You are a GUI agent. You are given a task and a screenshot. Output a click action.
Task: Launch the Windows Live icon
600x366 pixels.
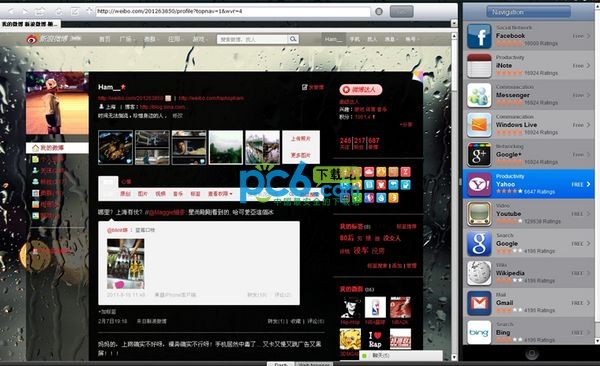479,125
